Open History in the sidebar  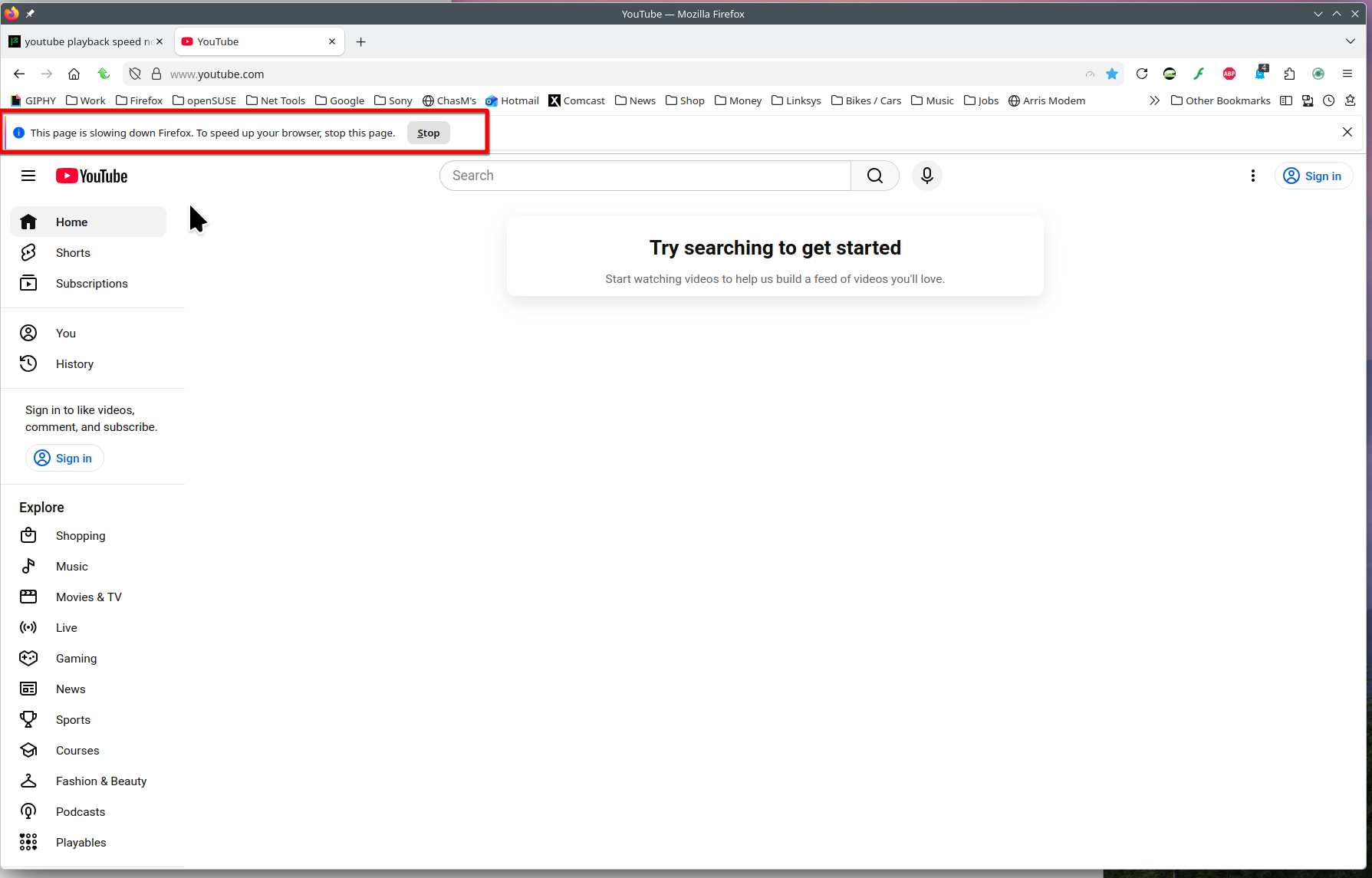(88, 363)
